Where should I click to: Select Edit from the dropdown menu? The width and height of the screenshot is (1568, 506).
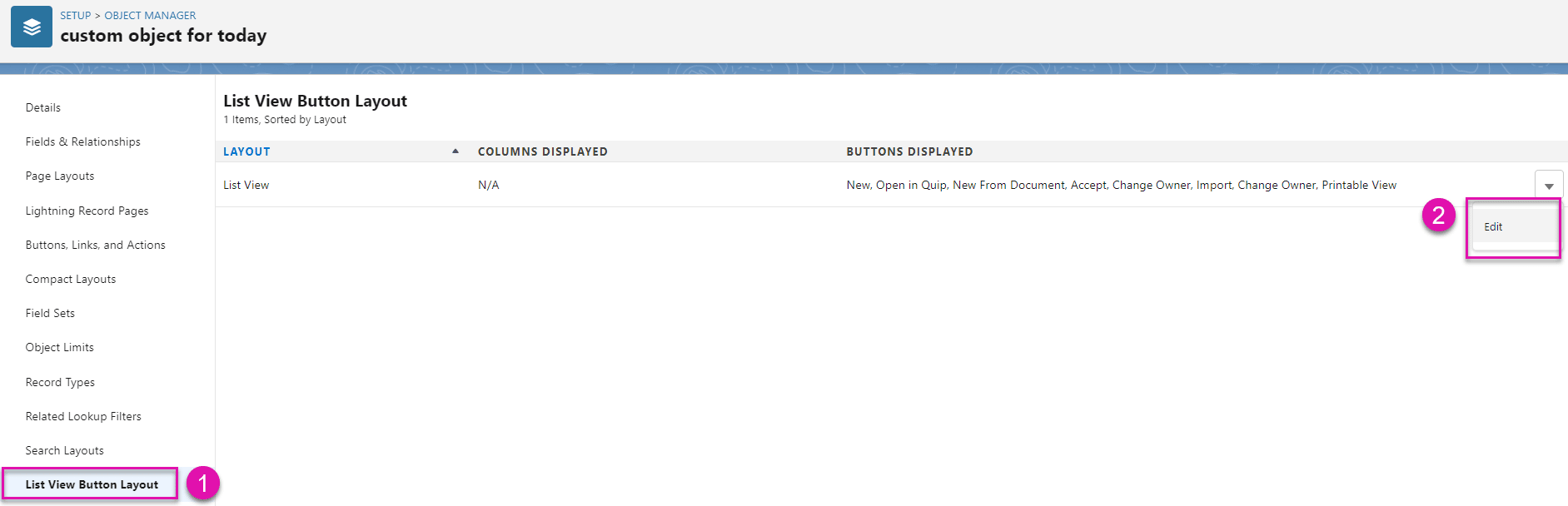(1493, 227)
